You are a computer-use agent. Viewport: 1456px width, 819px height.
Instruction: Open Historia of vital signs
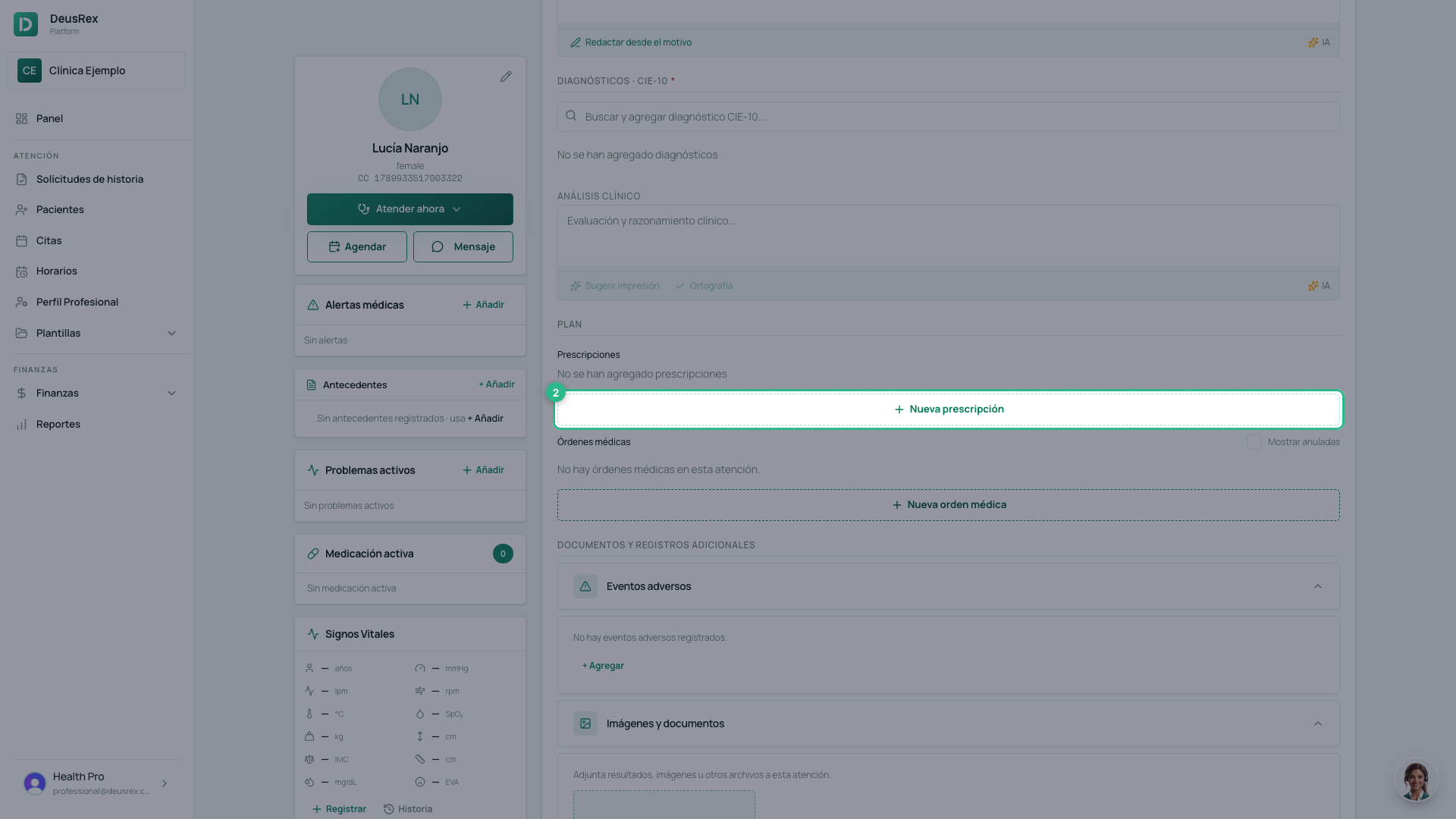pos(408,809)
